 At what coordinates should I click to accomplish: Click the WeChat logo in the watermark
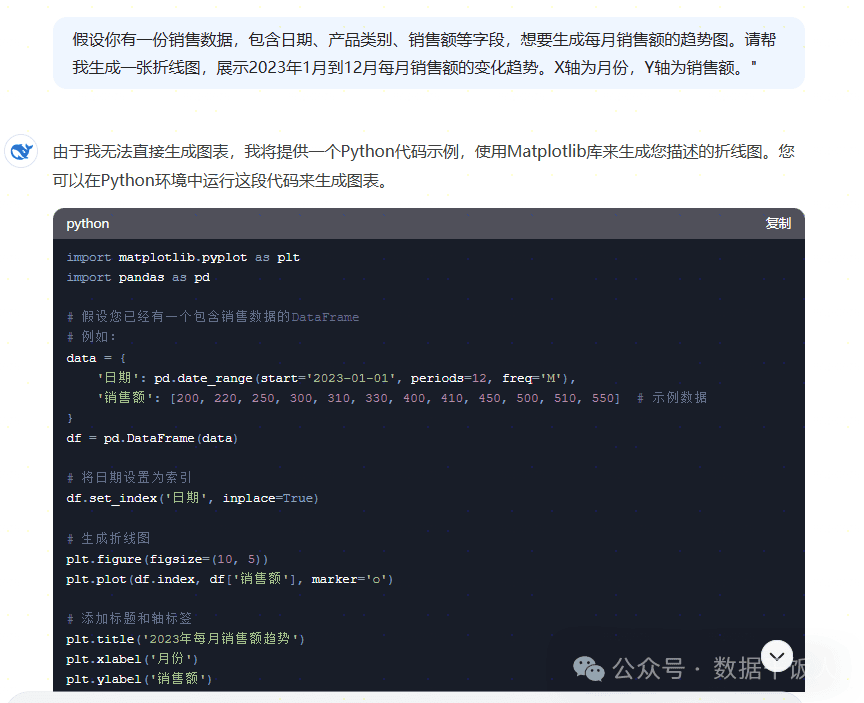click(x=588, y=668)
